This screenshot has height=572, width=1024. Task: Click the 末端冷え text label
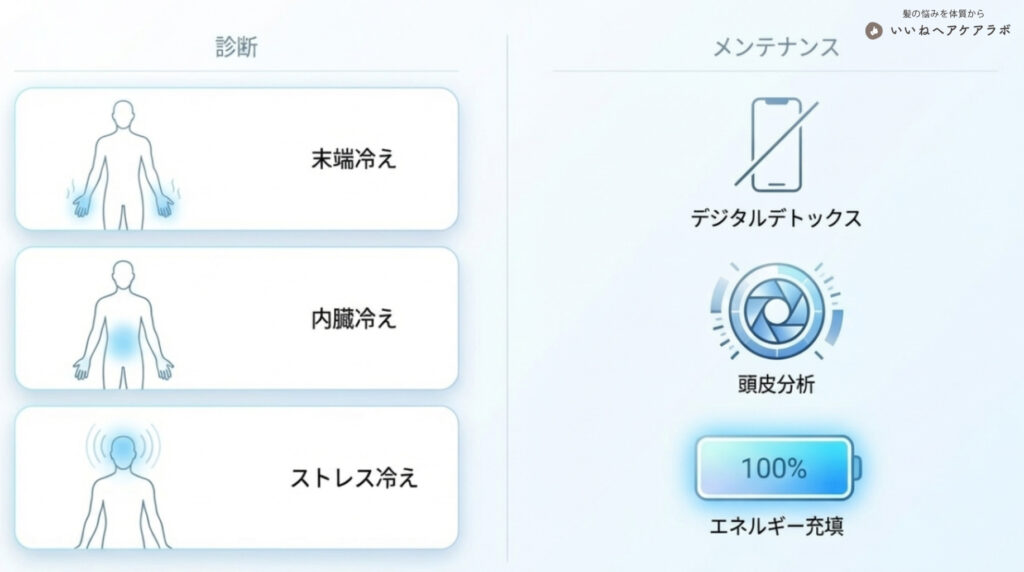(x=353, y=159)
